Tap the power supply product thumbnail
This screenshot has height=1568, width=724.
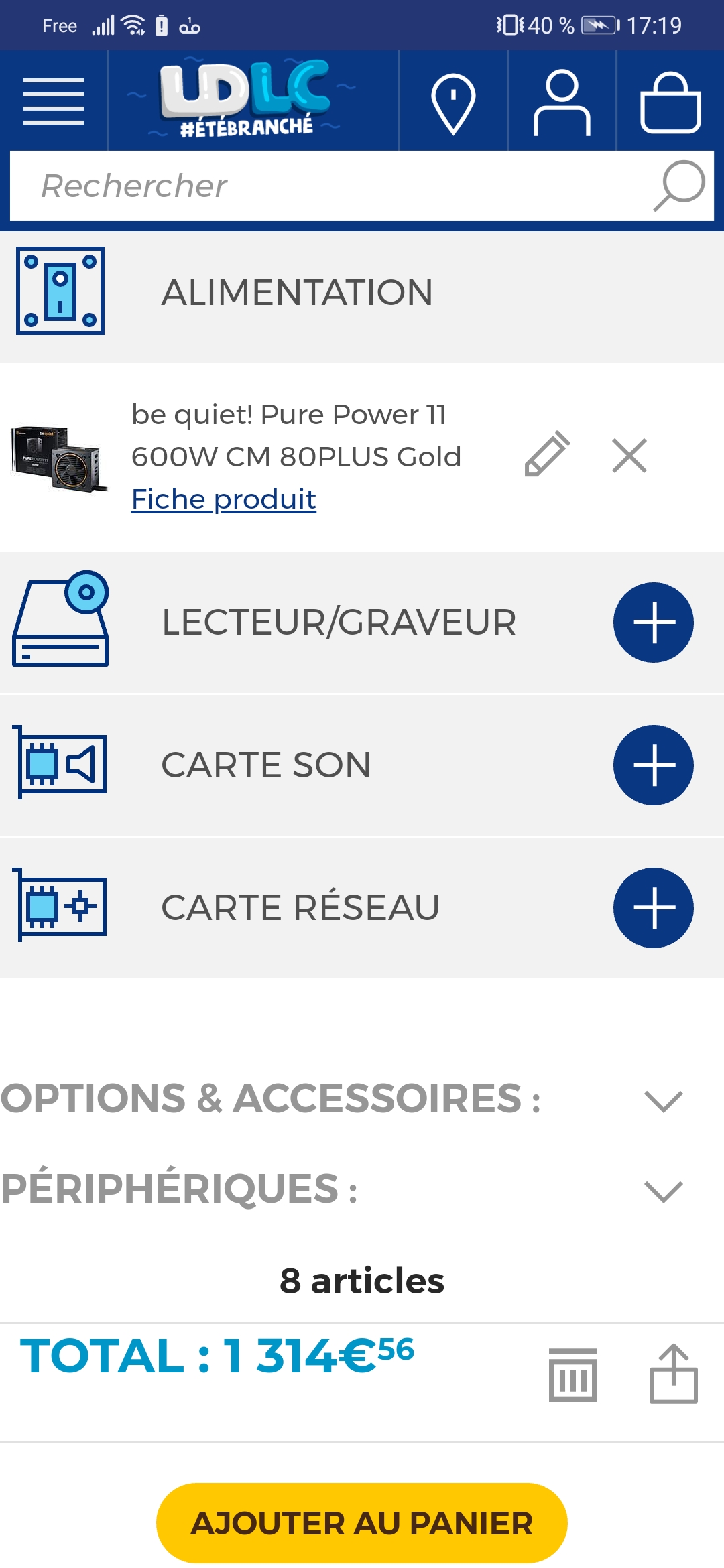click(x=59, y=458)
